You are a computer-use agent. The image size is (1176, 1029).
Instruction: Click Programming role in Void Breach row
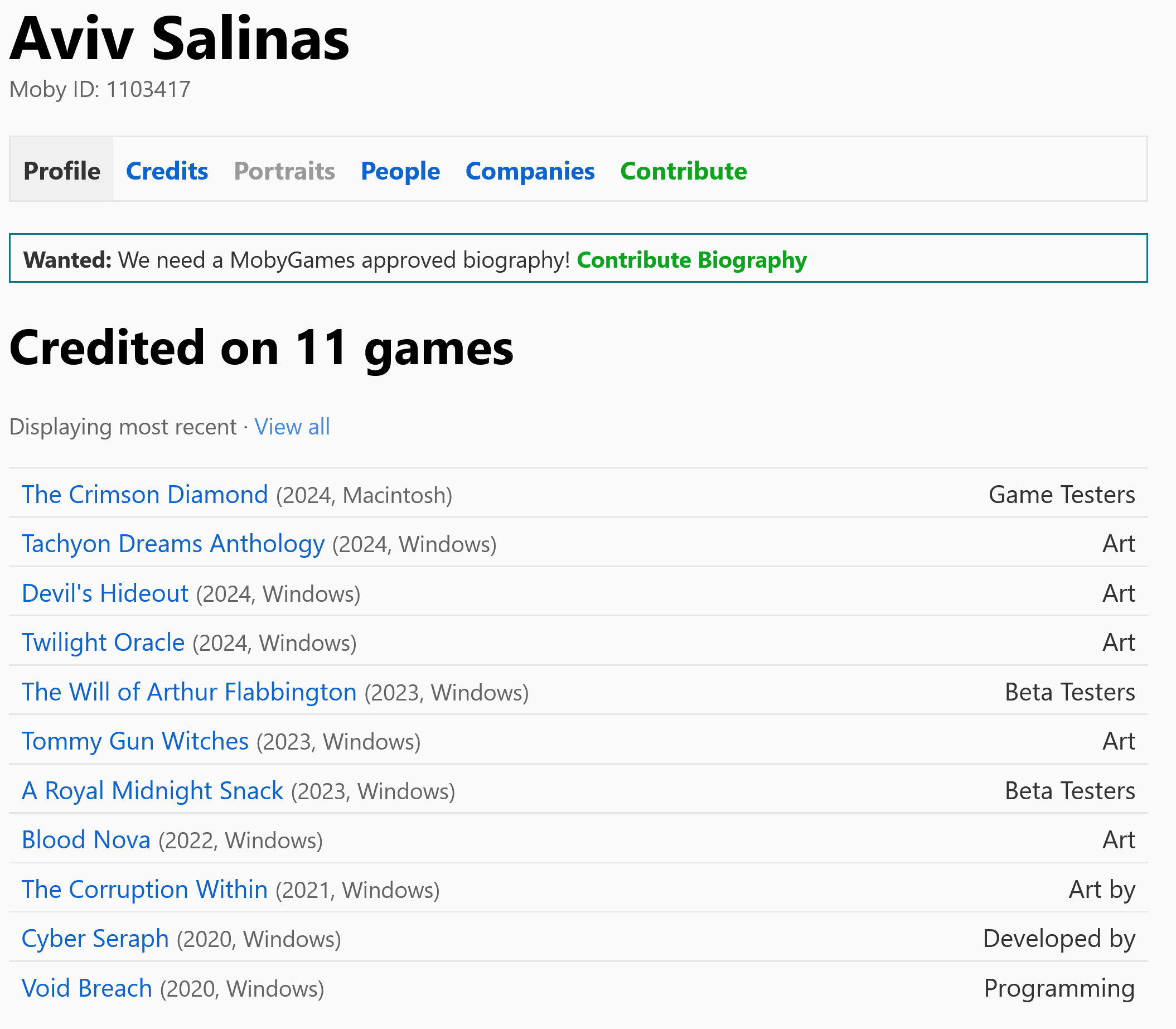tap(1059, 988)
